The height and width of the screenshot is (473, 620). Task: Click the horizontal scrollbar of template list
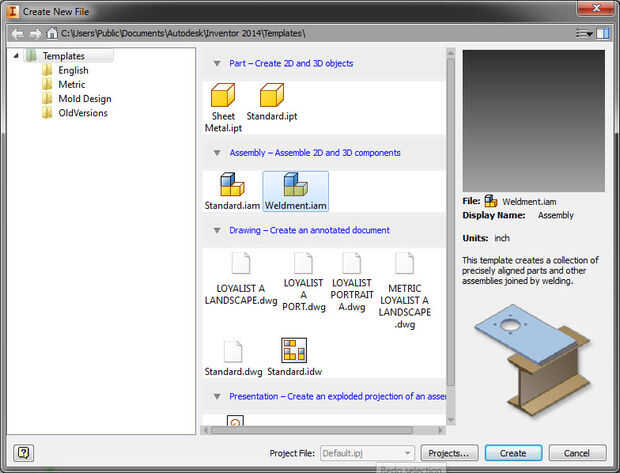coord(312,430)
